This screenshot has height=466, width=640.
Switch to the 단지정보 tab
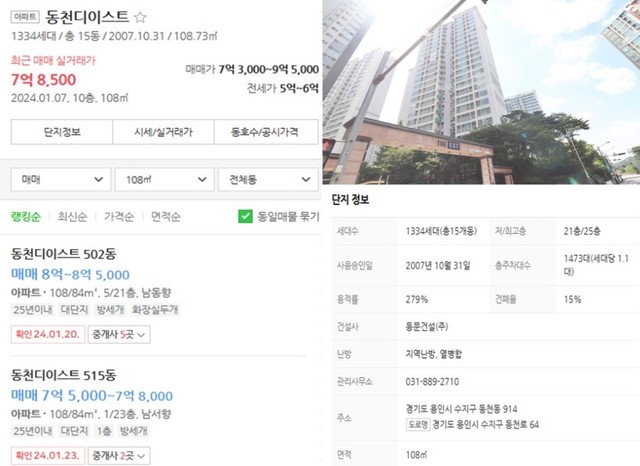point(62,132)
